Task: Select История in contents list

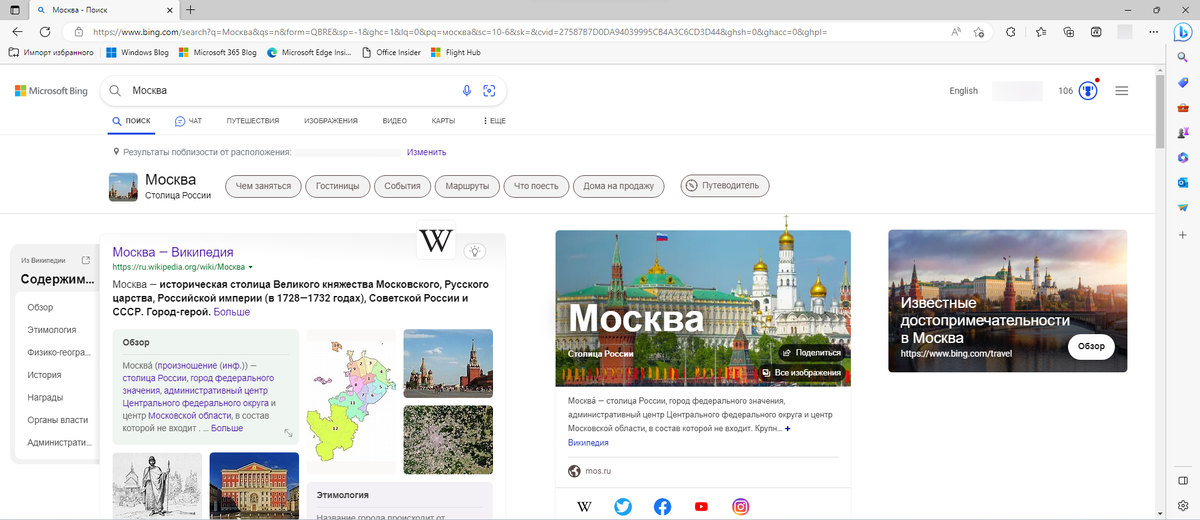Action: pyautogui.click(x=45, y=375)
